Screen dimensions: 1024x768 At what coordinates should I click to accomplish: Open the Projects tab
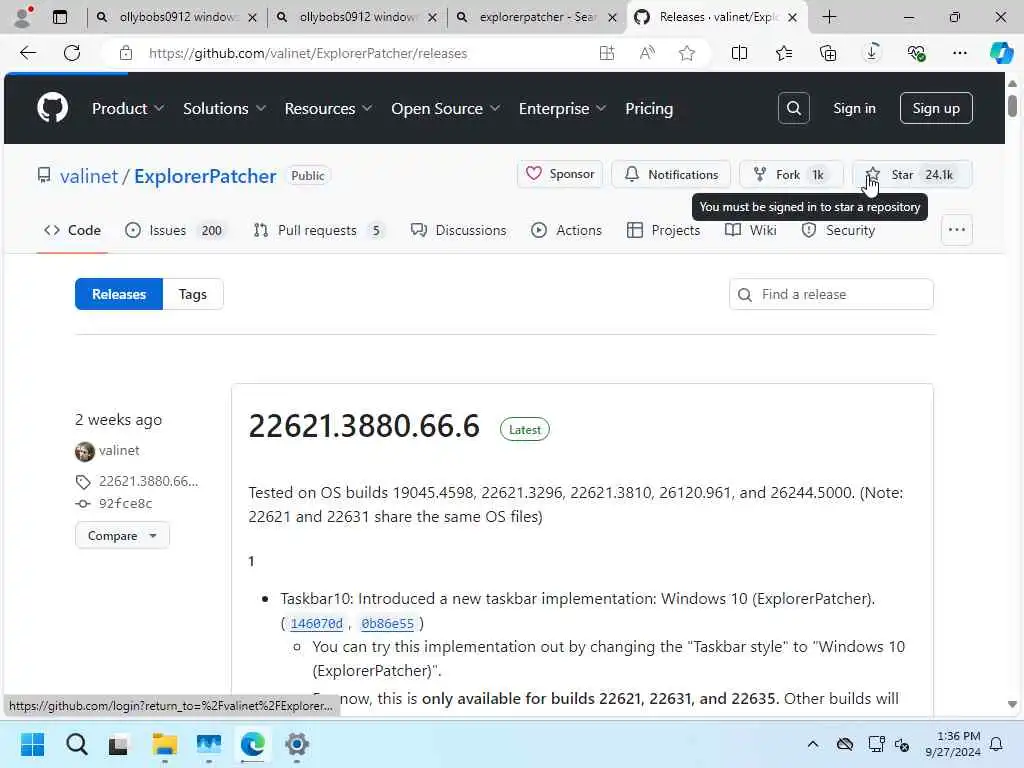(664, 230)
